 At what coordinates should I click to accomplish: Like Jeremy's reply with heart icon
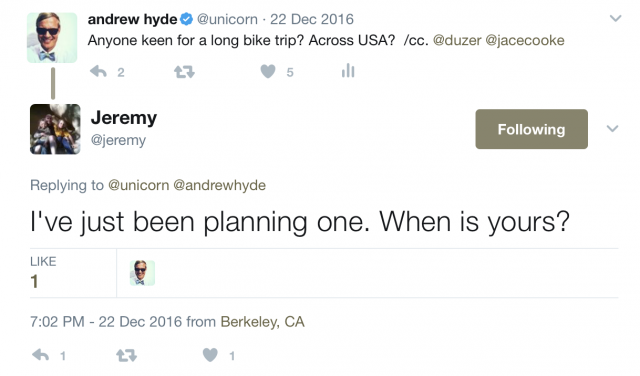click(210, 355)
